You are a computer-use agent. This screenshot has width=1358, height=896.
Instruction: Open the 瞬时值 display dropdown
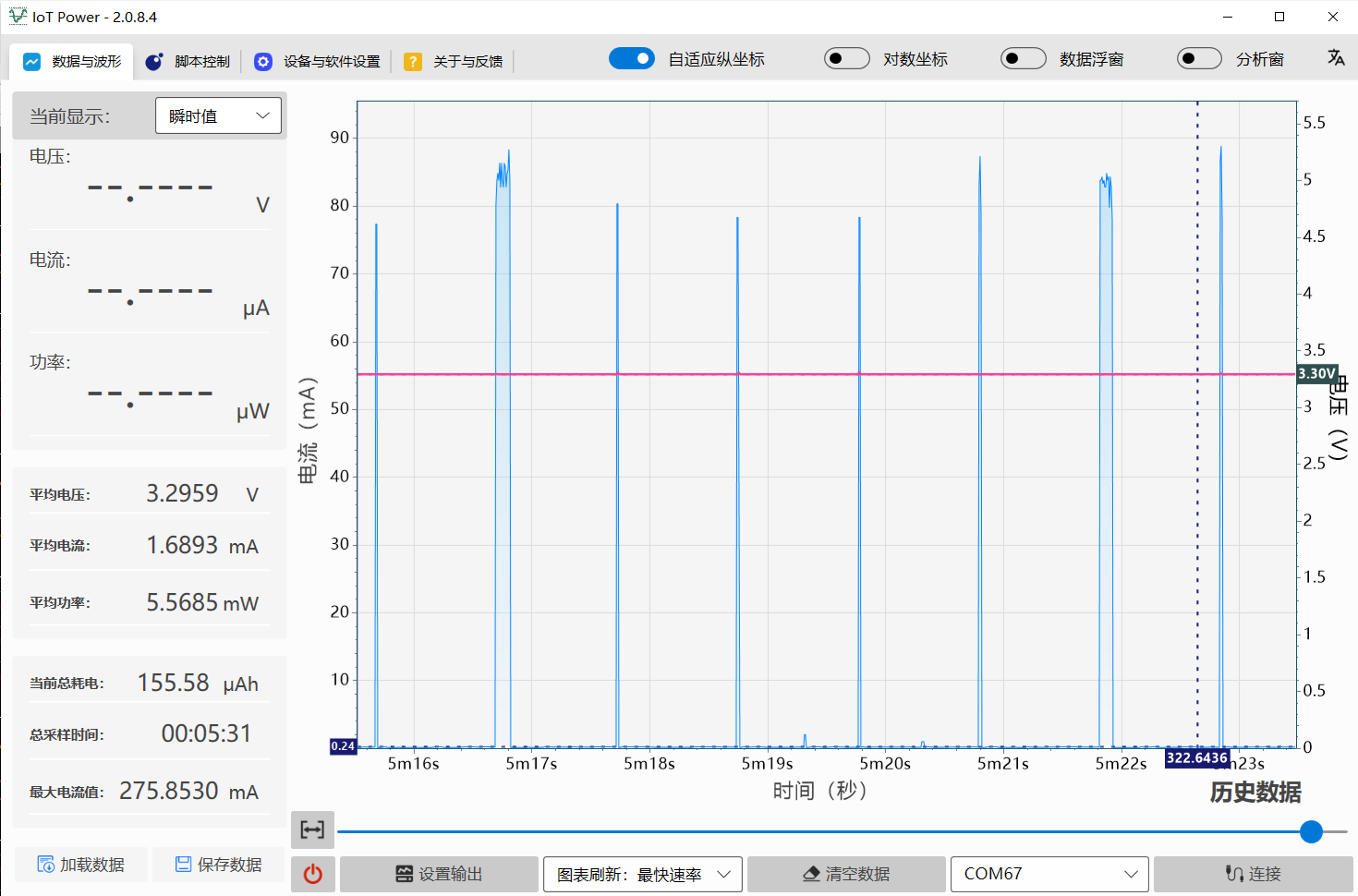pos(218,115)
